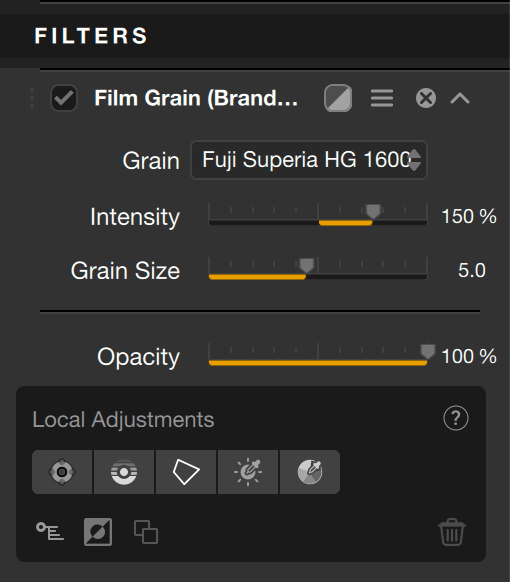The image size is (510, 582).
Task: Select the polygon mask tool
Action: coord(186,472)
